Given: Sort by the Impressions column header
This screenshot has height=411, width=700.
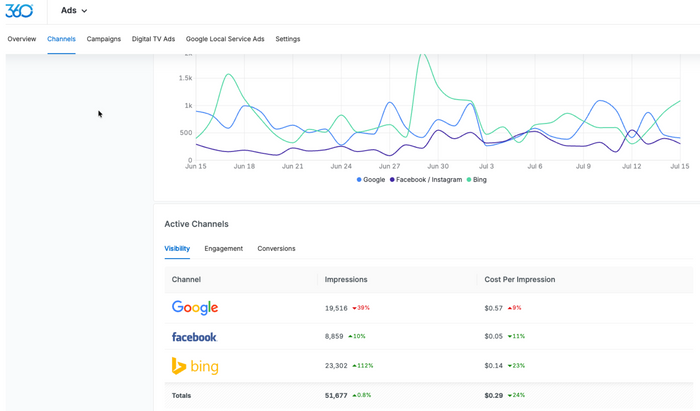Looking at the screenshot, I should pyautogui.click(x=346, y=279).
